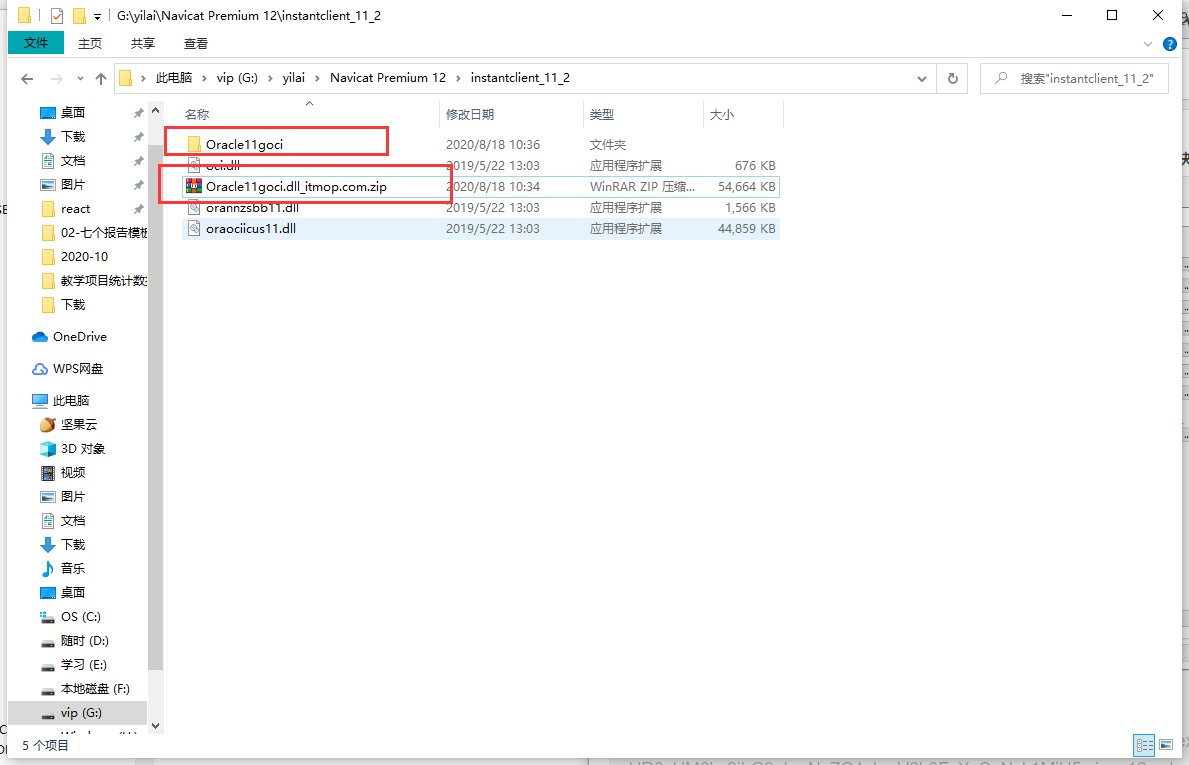Open 3D 对象 folder in sidebar
This screenshot has width=1189, height=765.
click(83, 449)
